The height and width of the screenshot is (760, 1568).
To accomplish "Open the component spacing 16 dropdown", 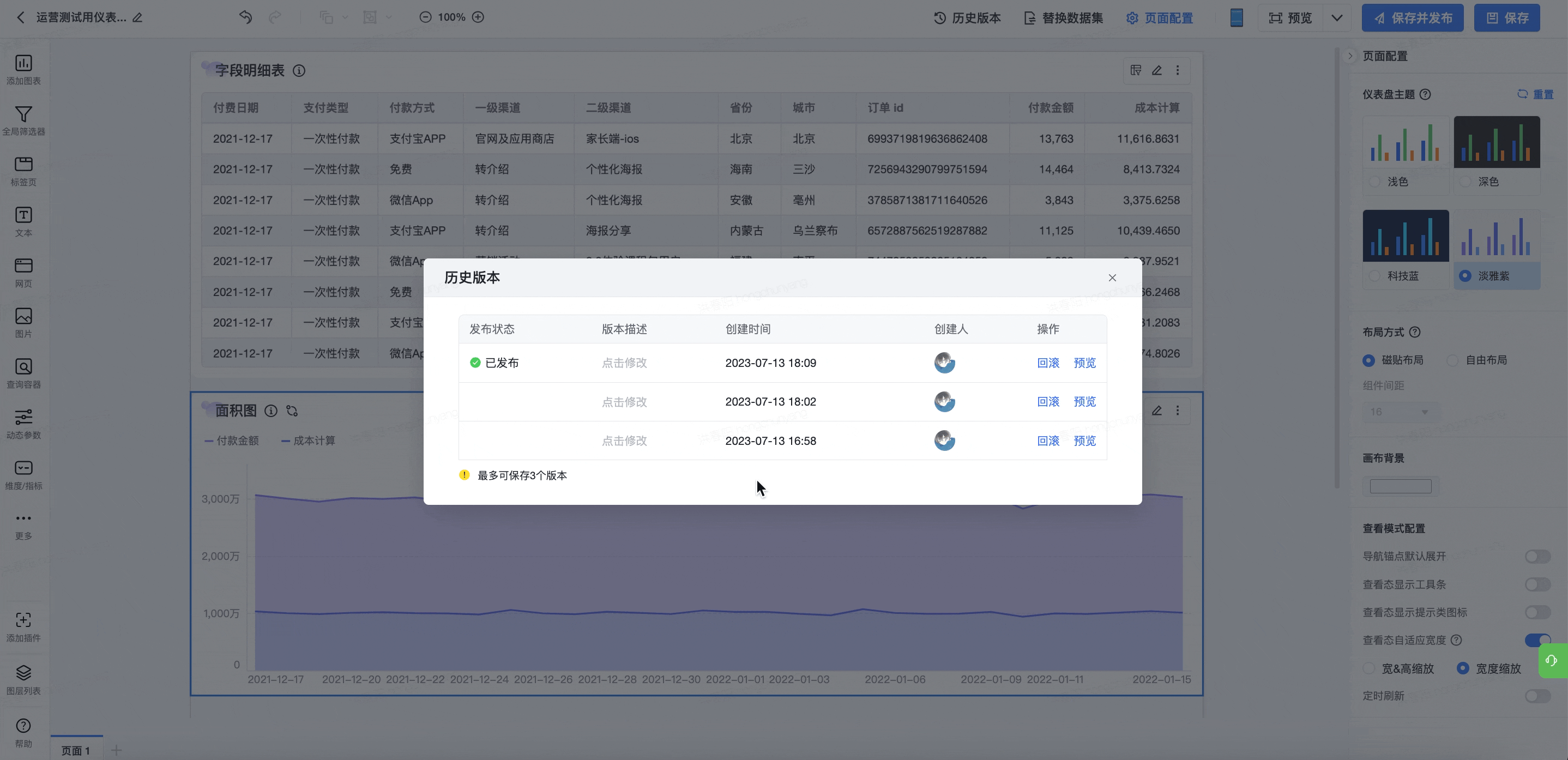I will [1401, 412].
